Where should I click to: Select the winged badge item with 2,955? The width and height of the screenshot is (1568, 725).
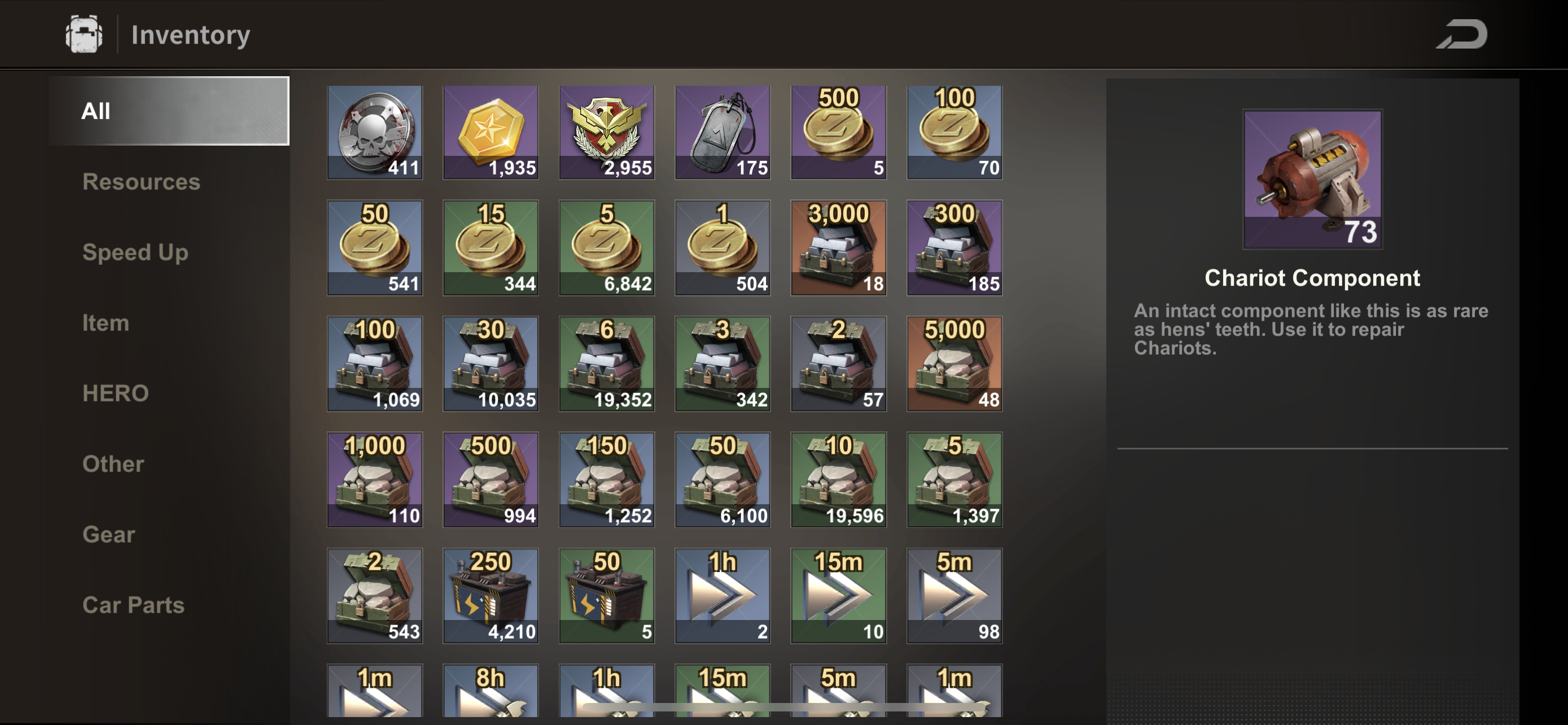606,132
